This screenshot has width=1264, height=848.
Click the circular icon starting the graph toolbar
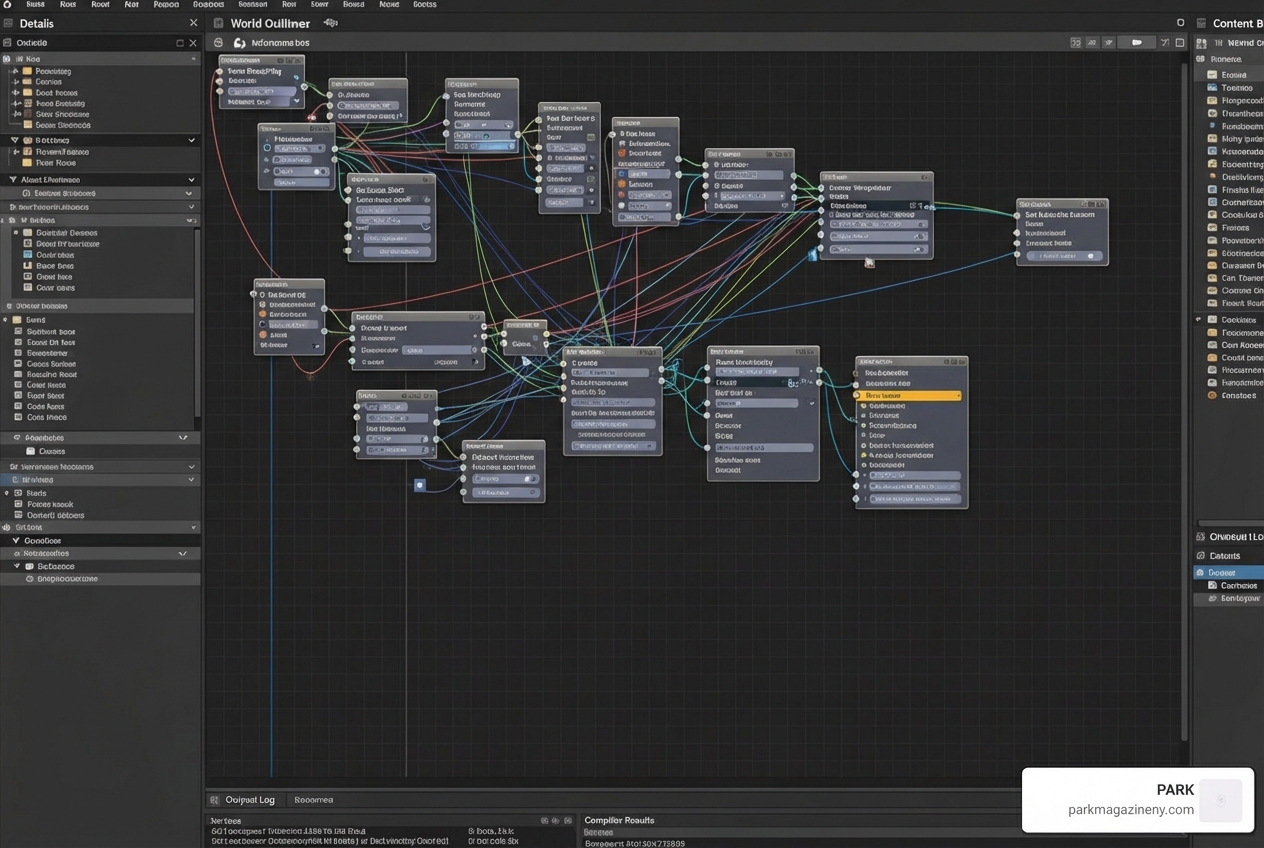(219, 43)
